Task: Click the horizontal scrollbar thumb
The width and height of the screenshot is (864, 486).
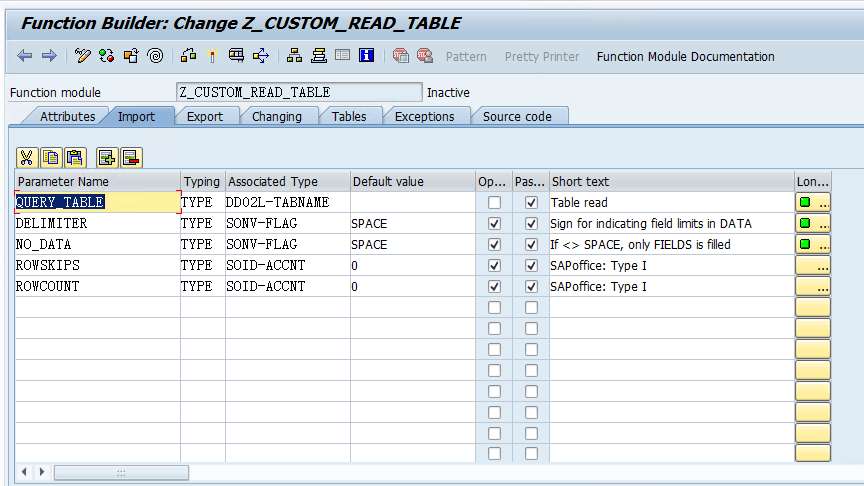Action: [x=121, y=472]
